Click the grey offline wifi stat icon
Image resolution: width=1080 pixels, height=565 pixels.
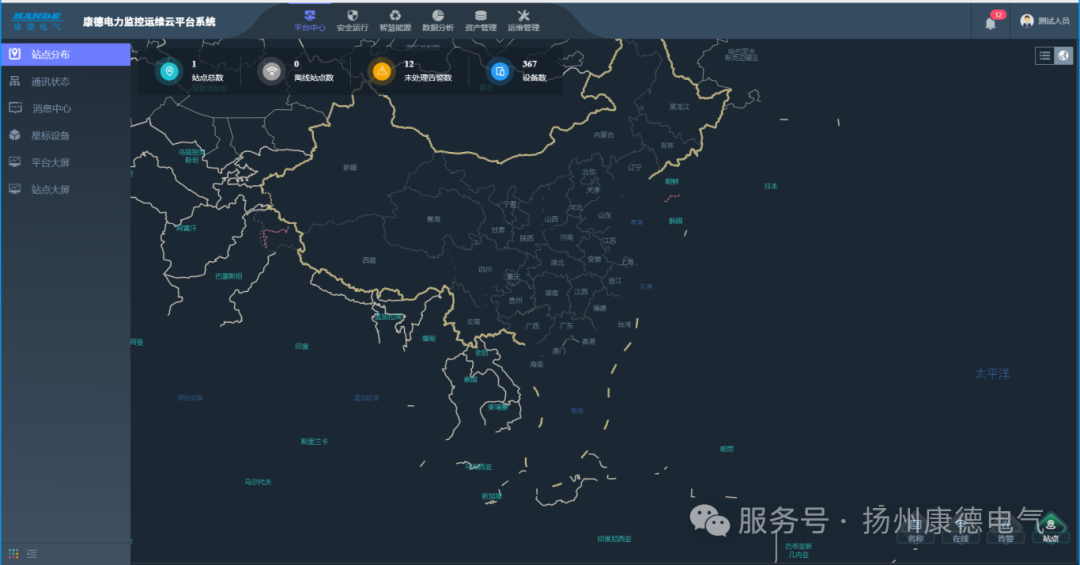point(272,71)
